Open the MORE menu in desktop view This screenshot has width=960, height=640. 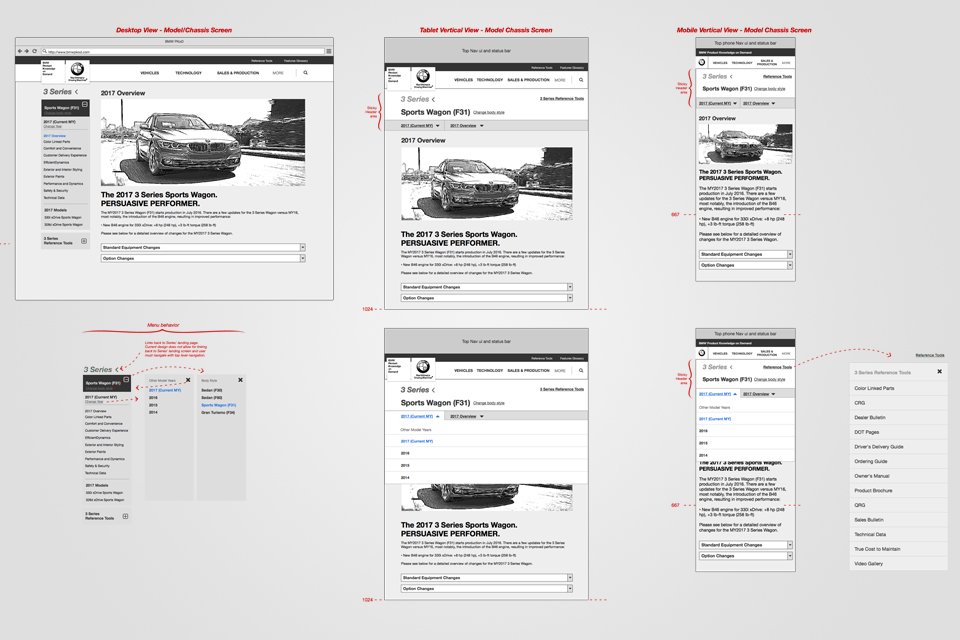click(278, 73)
